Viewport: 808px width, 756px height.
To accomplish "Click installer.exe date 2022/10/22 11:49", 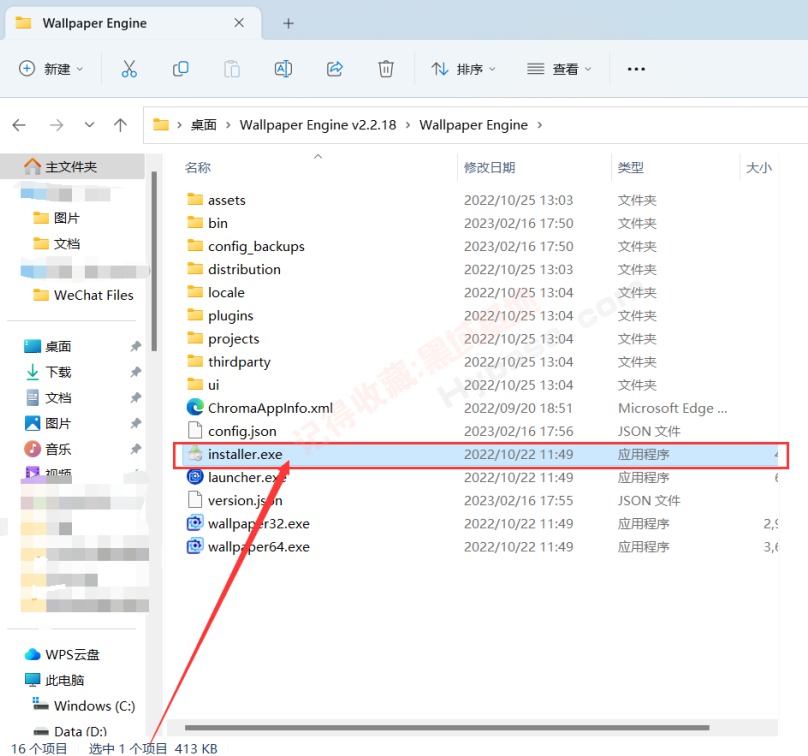I will pos(518,454).
